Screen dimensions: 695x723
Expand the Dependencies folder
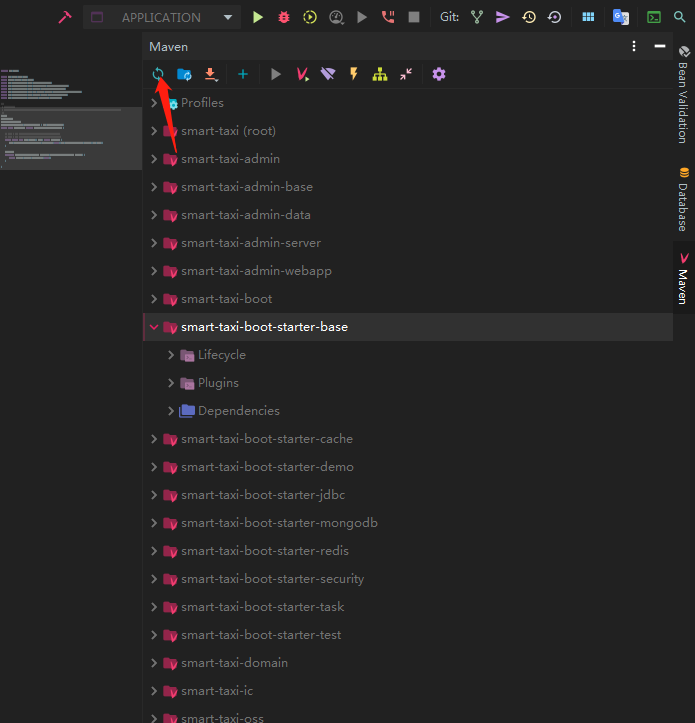click(x=171, y=411)
